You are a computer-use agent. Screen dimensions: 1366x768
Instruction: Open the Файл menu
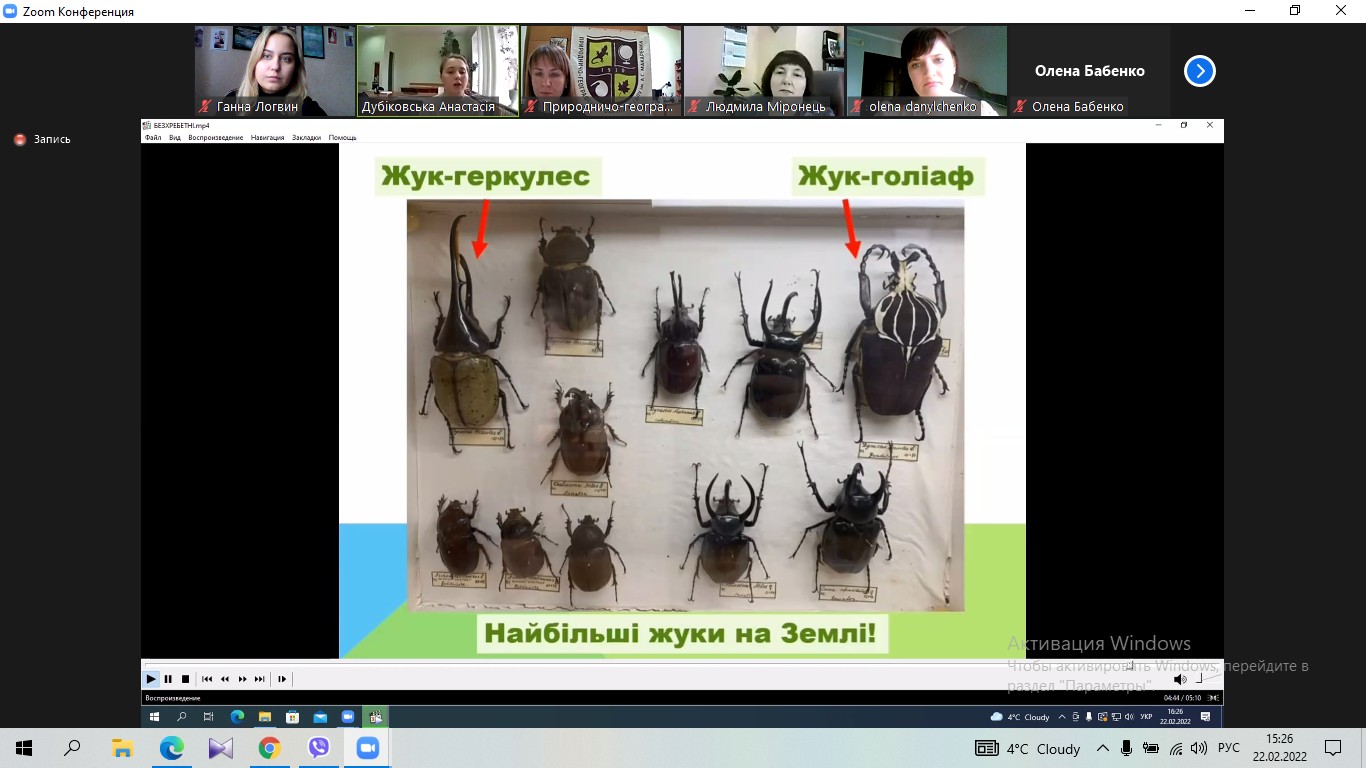pos(152,137)
